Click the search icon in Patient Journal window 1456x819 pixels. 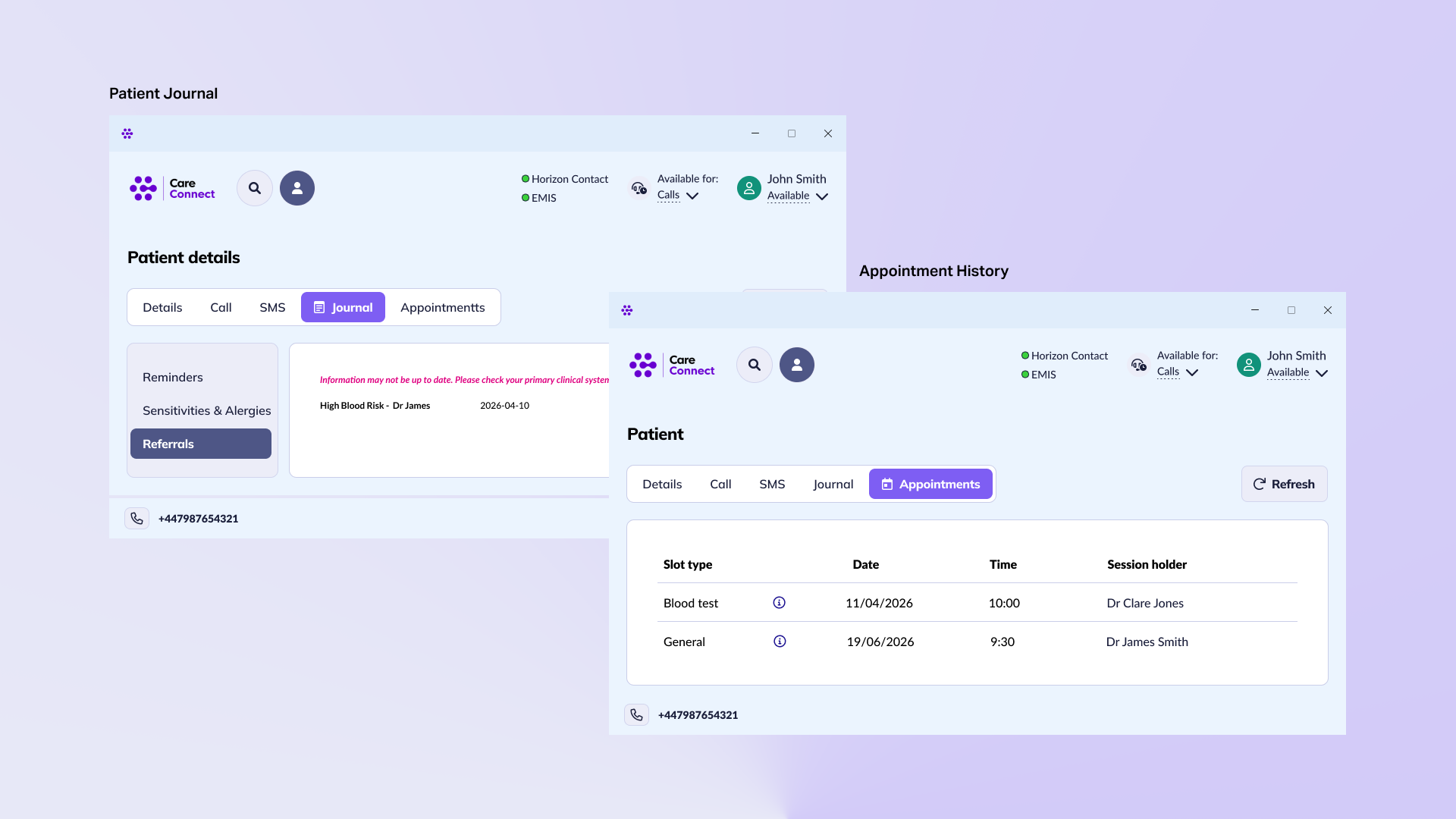(x=255, y=188)
